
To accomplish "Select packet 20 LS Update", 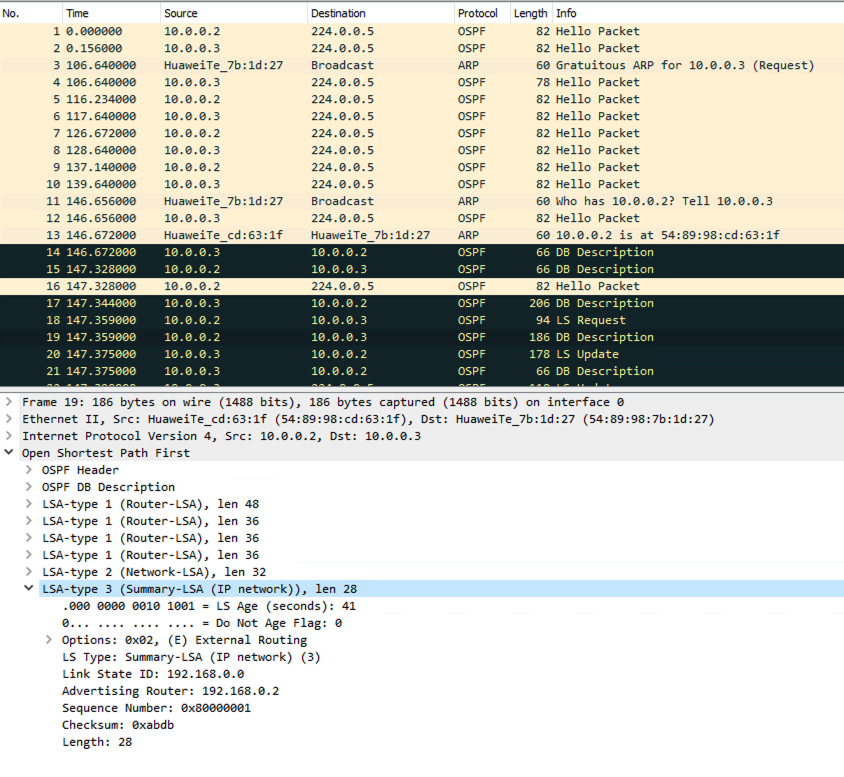I will click(422, 354).
